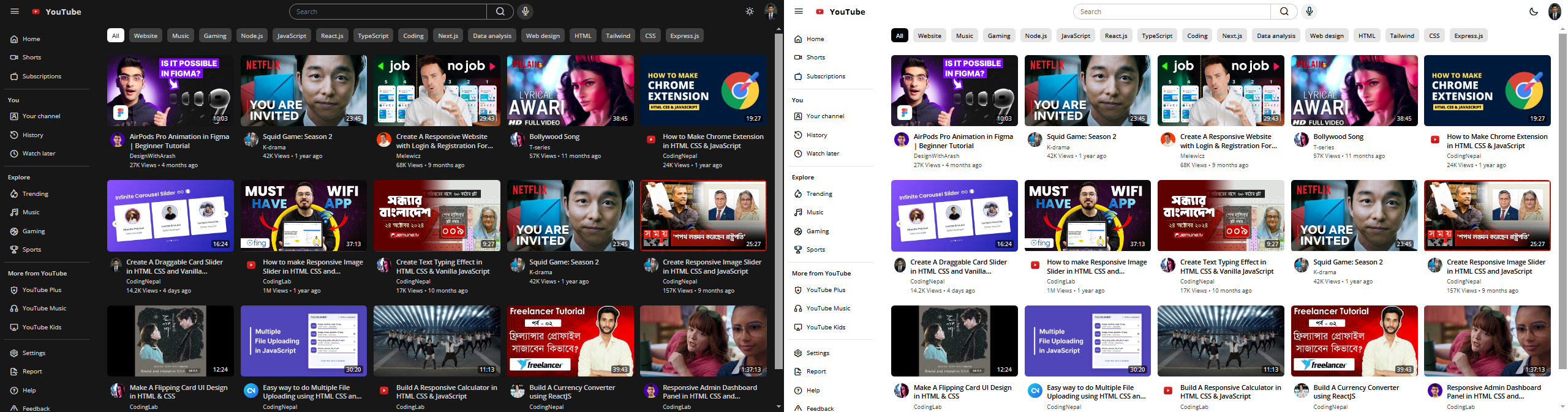
Task: Open 'Bollywood Song' video title in dark window
Action: [x=554, y=137]
